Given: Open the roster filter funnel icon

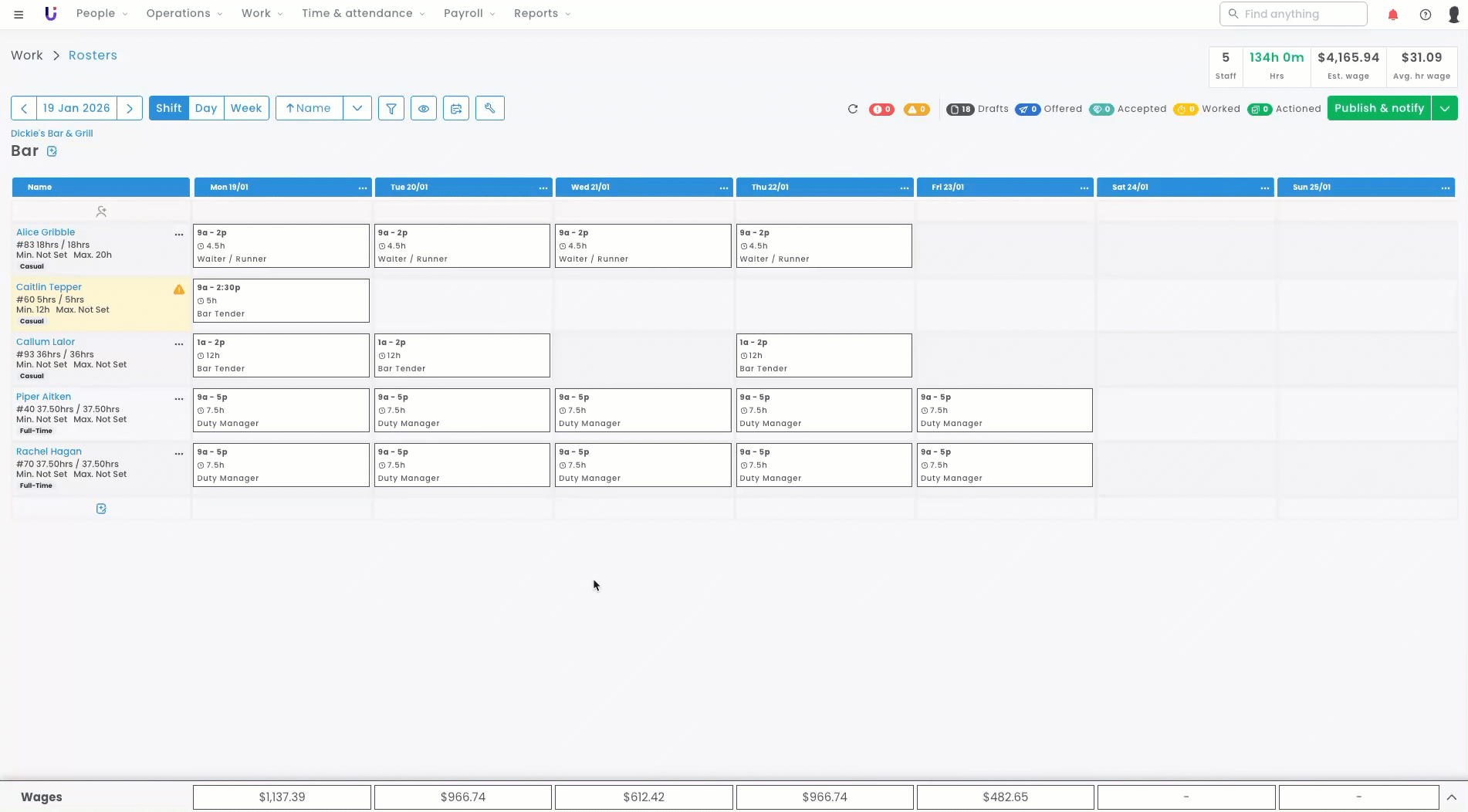Looking at the screenshot, I should click(391, 108).
